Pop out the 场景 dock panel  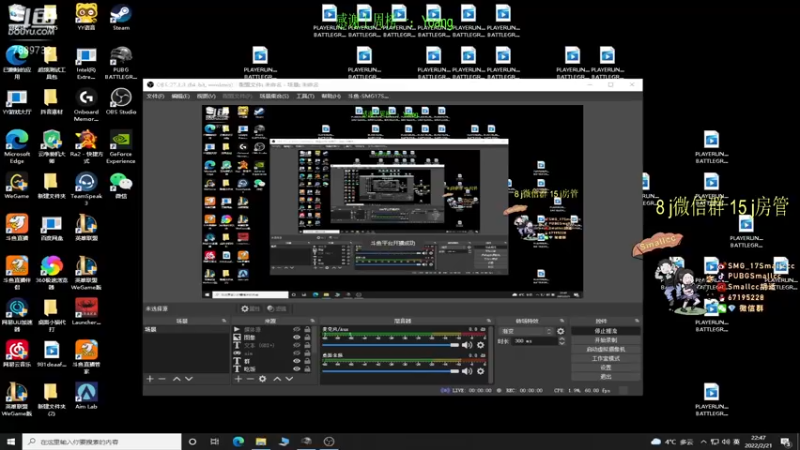pyautogui.click(x=224, y=321)
